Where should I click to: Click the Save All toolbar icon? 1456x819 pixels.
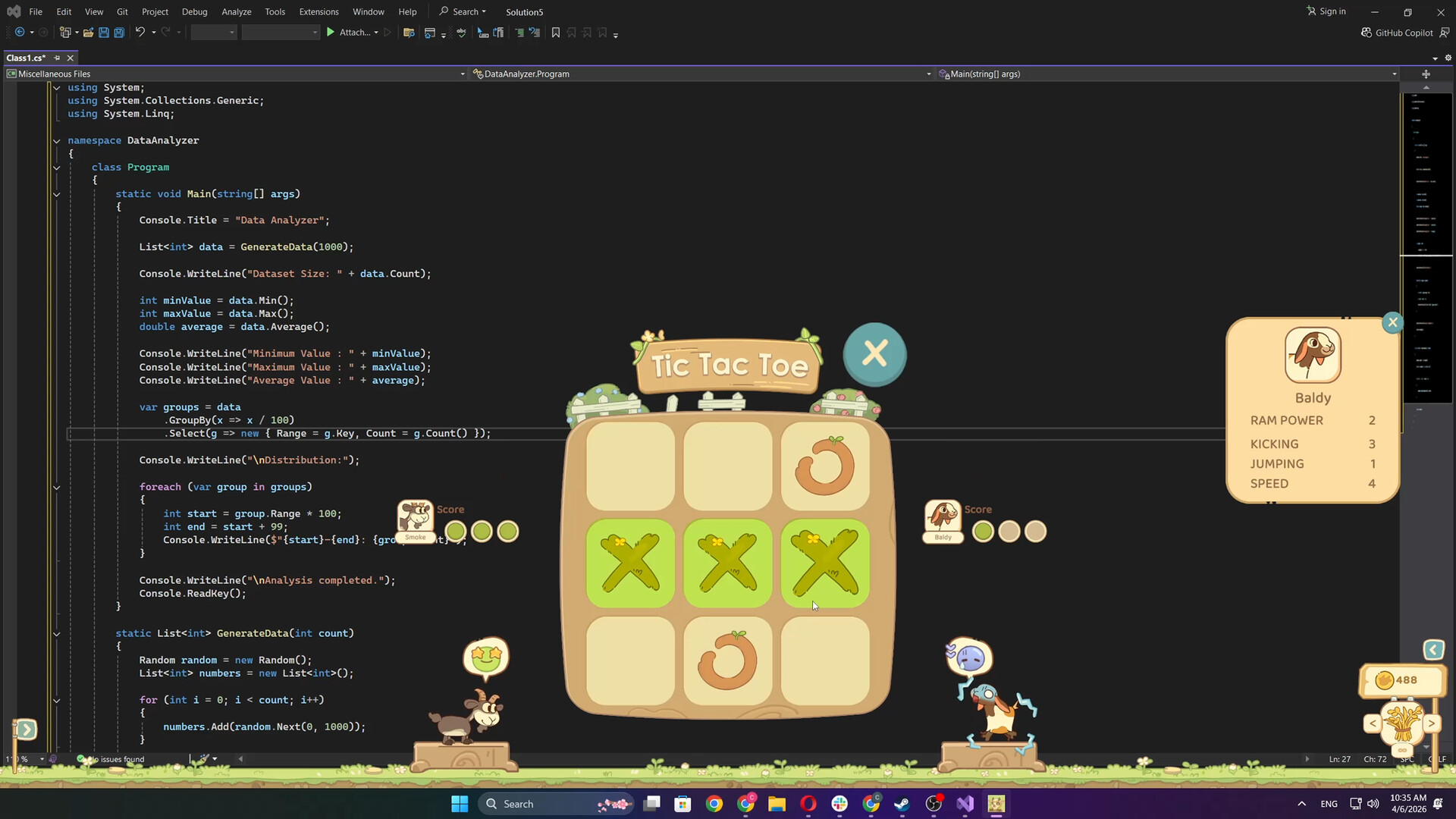[119, 33]
